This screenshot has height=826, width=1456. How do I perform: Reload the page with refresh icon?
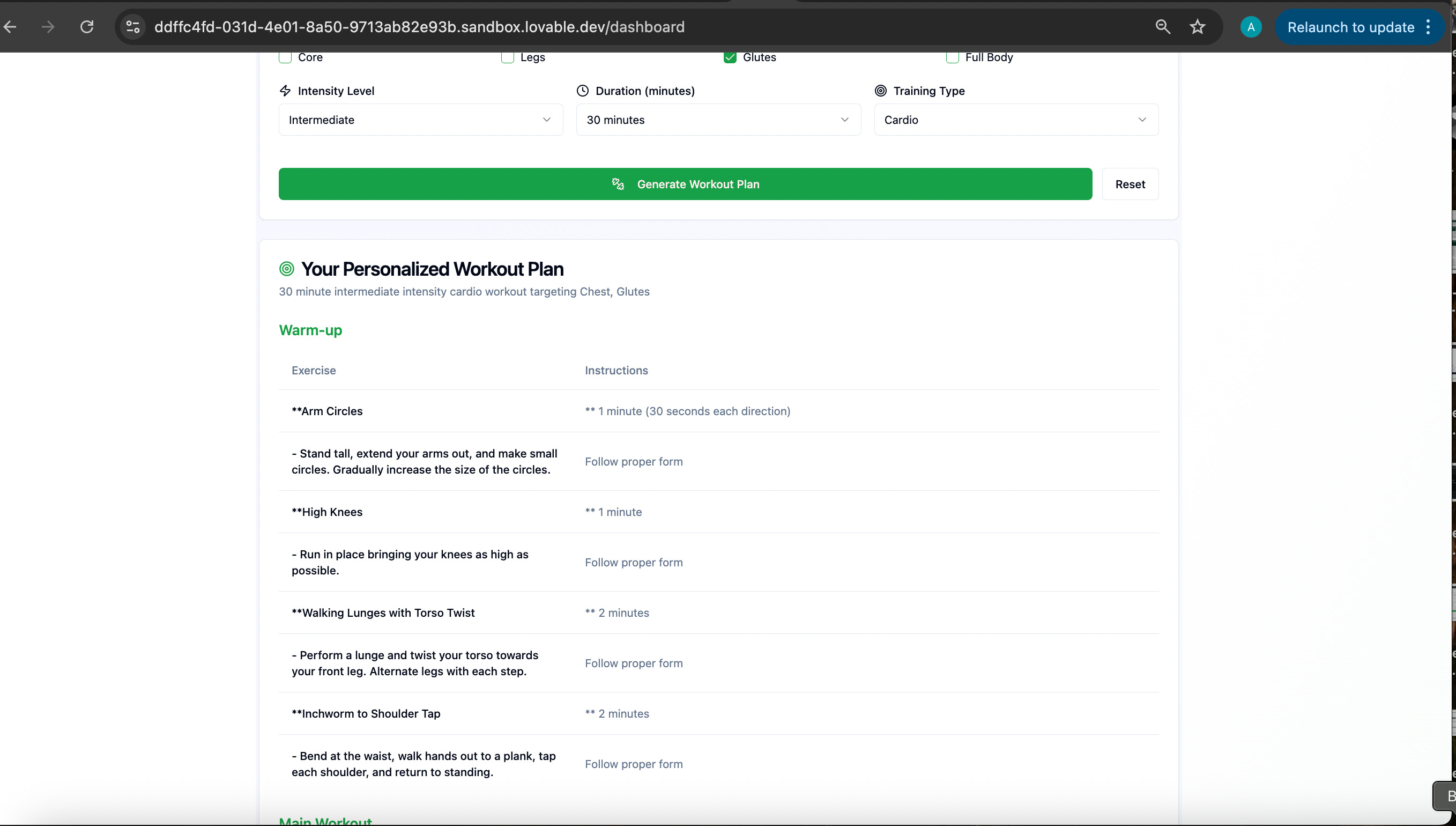click(x=87, y=27)
